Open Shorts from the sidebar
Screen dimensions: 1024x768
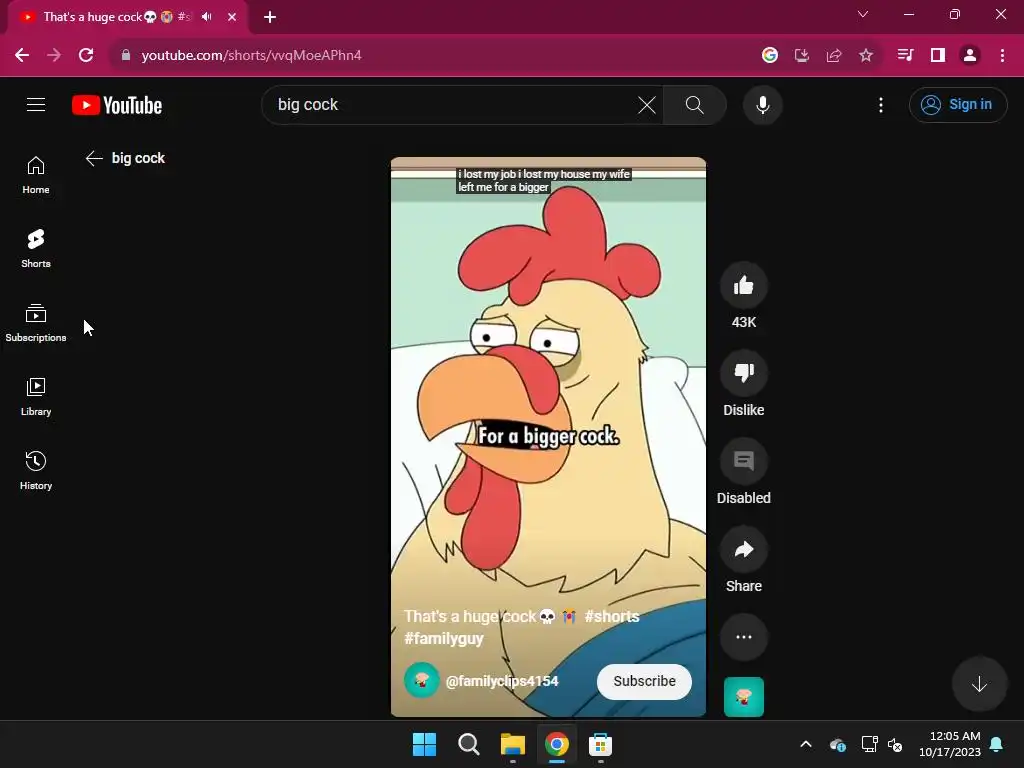click(x=36, y=249)
